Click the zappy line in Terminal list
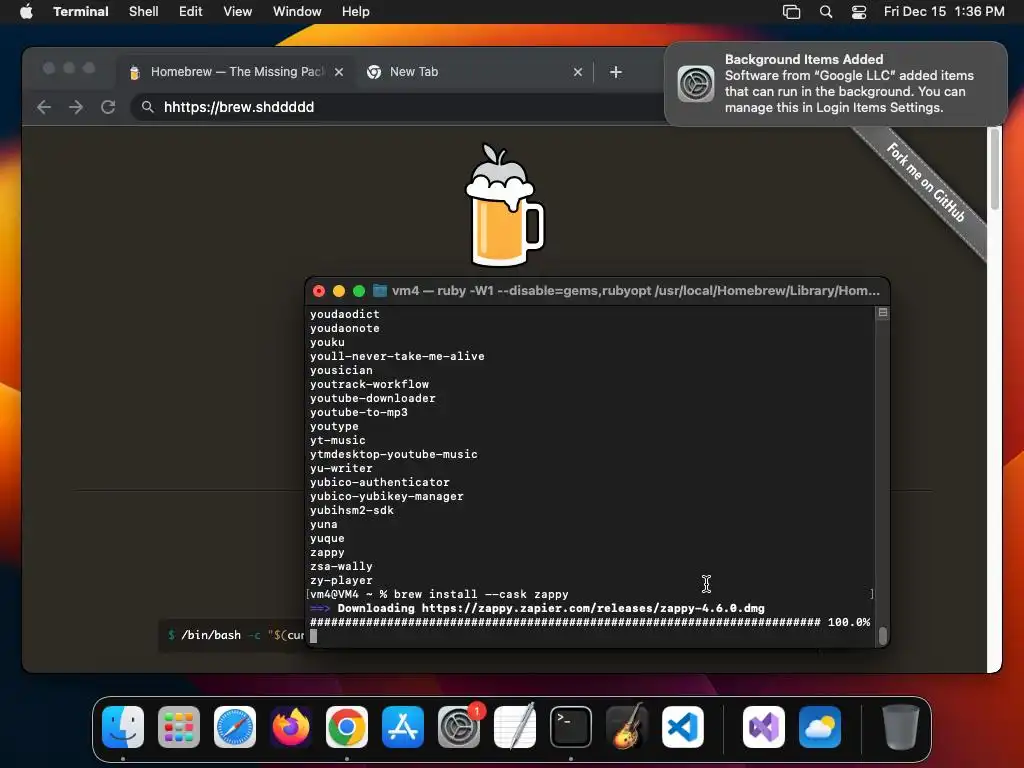Viewport: 1024px width, 768px height. coord(327,552)
